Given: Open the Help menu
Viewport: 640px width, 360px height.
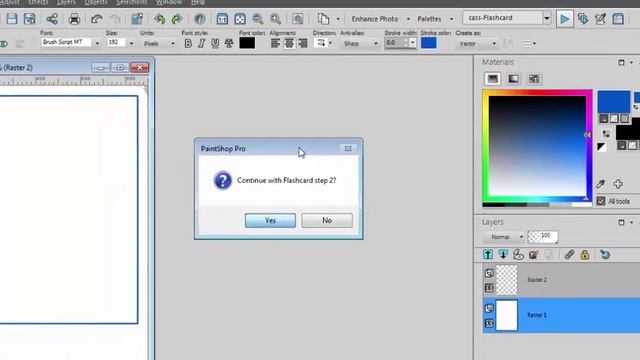Looking at the screenshot, I should (x=198, y=2).
